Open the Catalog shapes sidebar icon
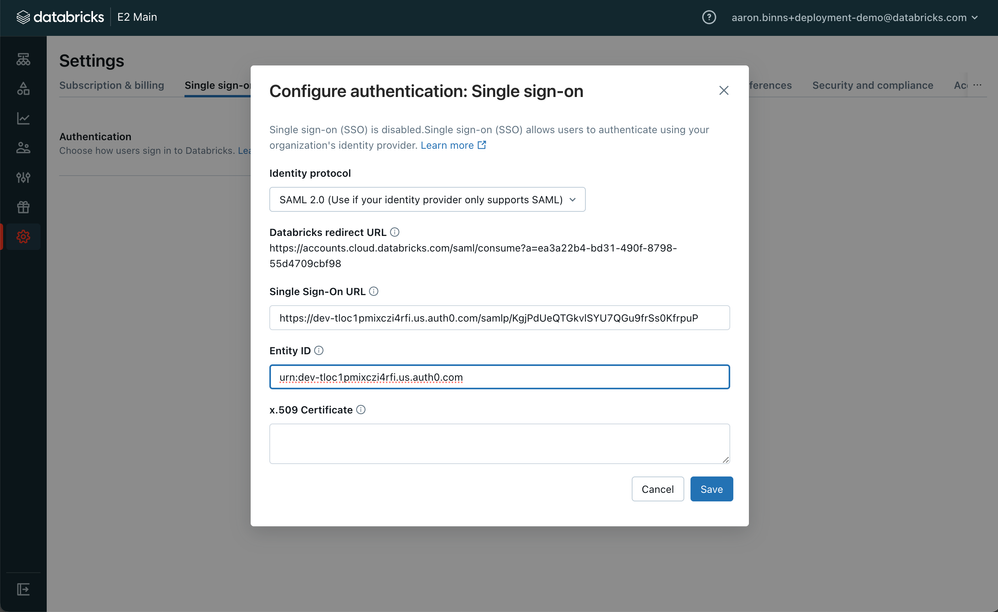Image resolution: width=998 pixels, height=612 pixels. click(x=23, y=89)
